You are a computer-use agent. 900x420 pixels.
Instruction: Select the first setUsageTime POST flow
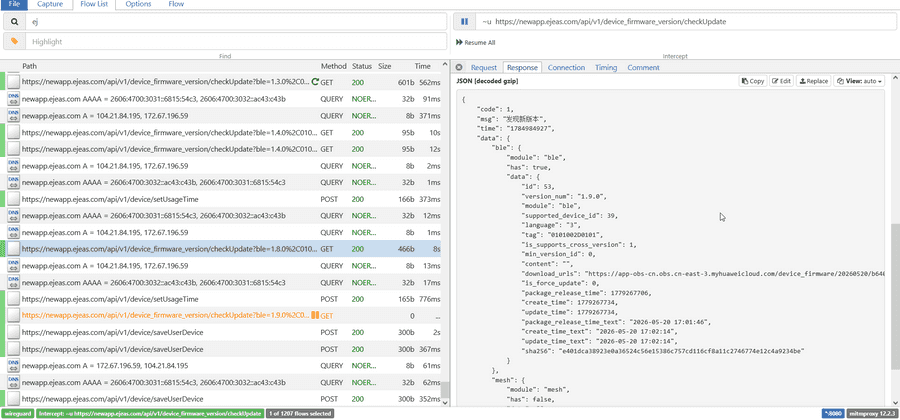click(x=224, y=199)
